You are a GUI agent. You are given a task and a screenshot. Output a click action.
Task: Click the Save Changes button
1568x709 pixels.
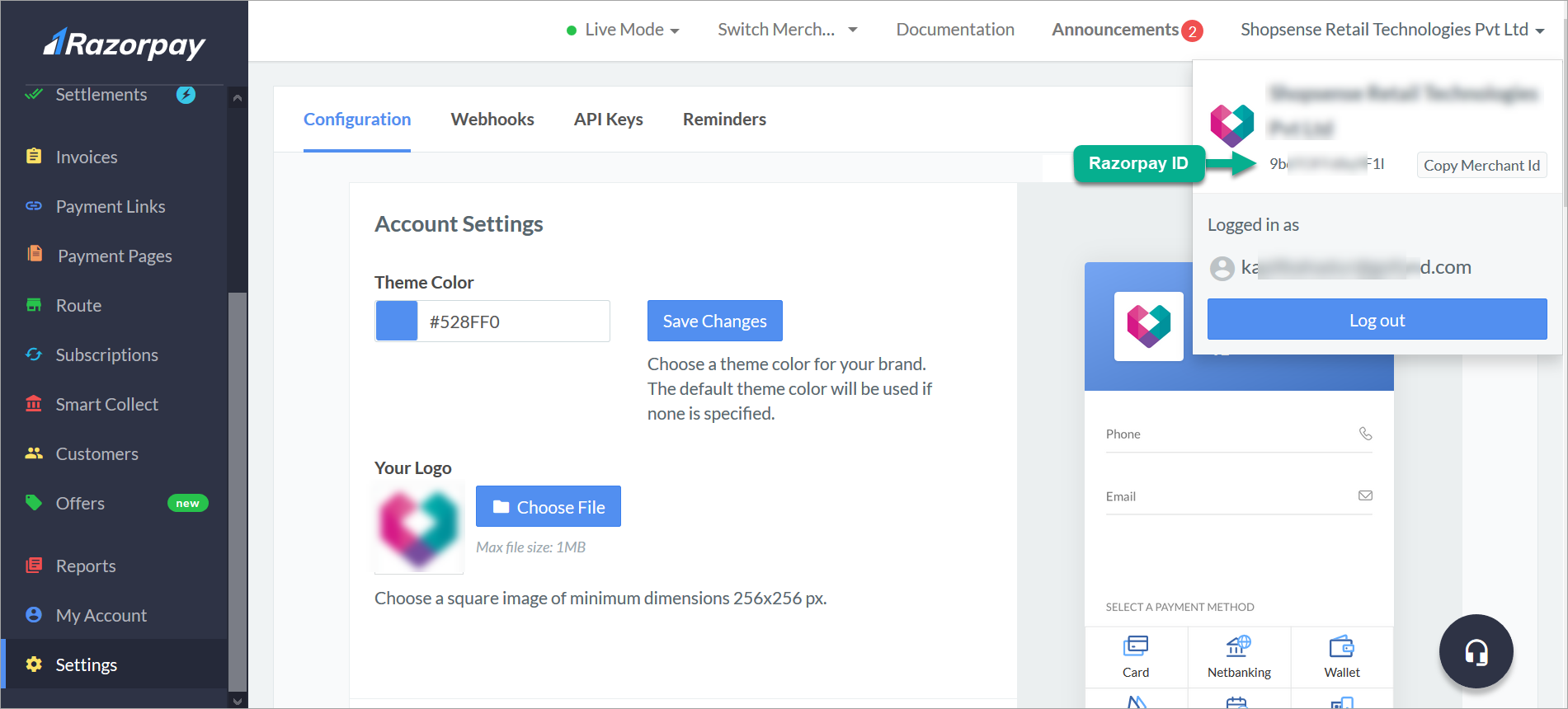[715, 321]
